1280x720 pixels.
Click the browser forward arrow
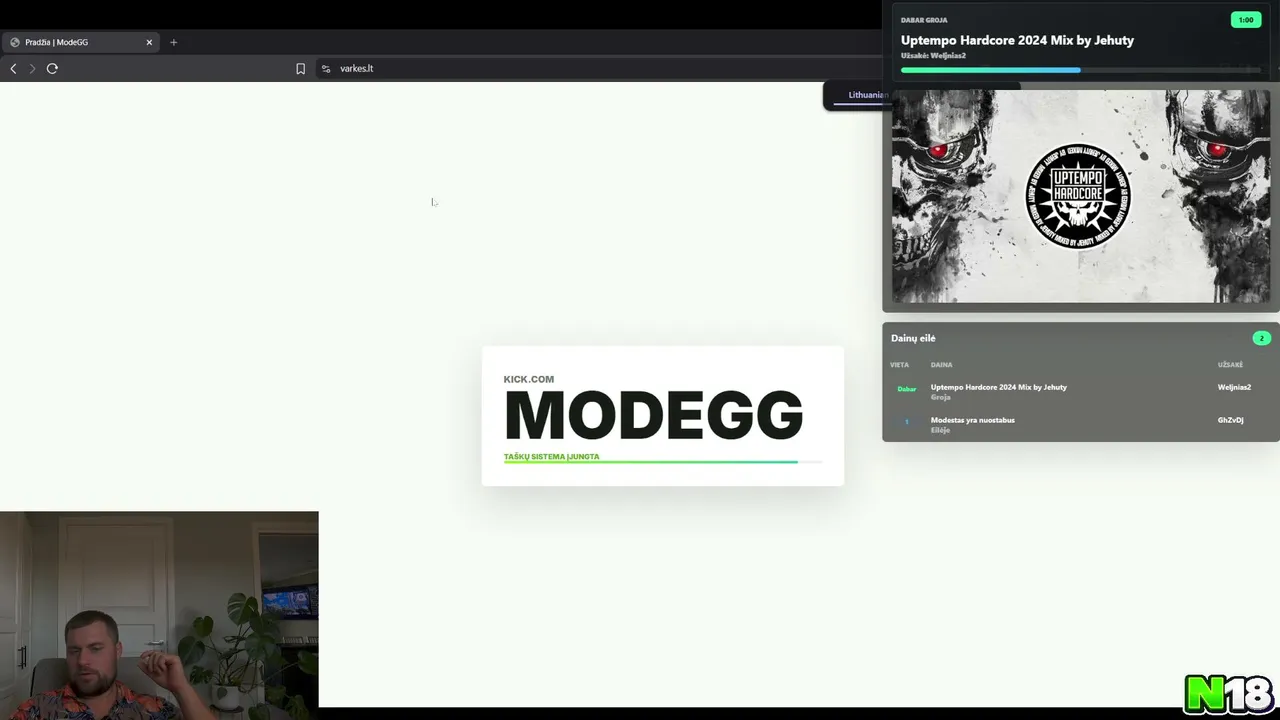32,68
